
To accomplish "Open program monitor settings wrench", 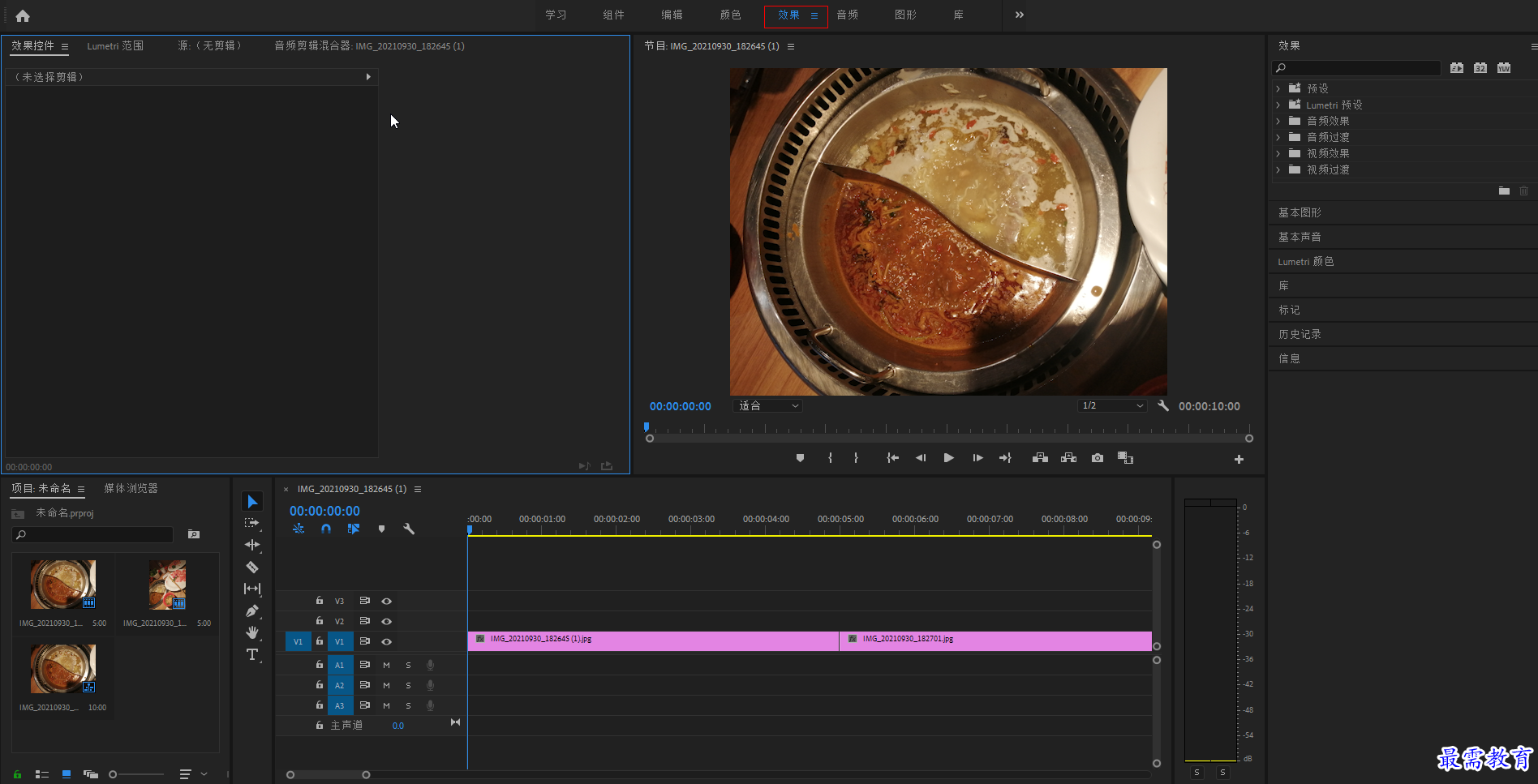I will click(1162, 405).
